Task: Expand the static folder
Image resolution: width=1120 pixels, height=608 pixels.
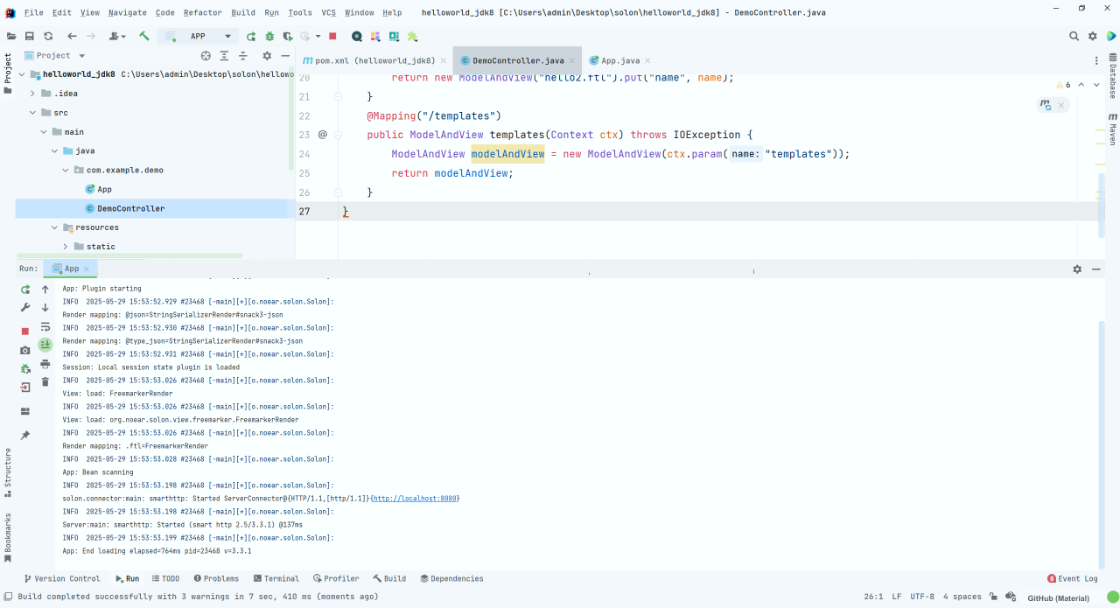Action: tap(66, 246)
